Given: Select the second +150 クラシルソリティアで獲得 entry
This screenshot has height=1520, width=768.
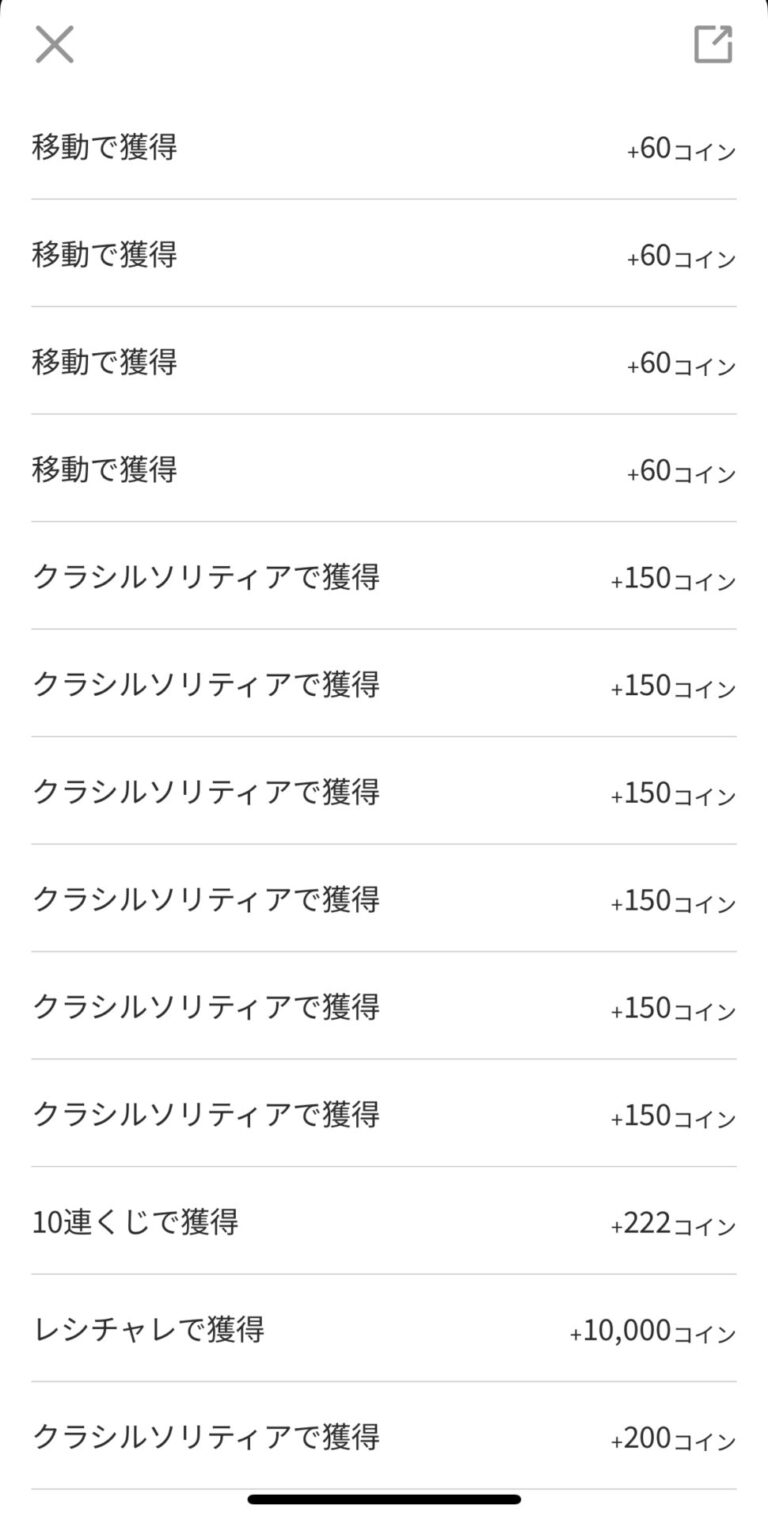Looking at the screenshot, I should click(x=206, y=685).
